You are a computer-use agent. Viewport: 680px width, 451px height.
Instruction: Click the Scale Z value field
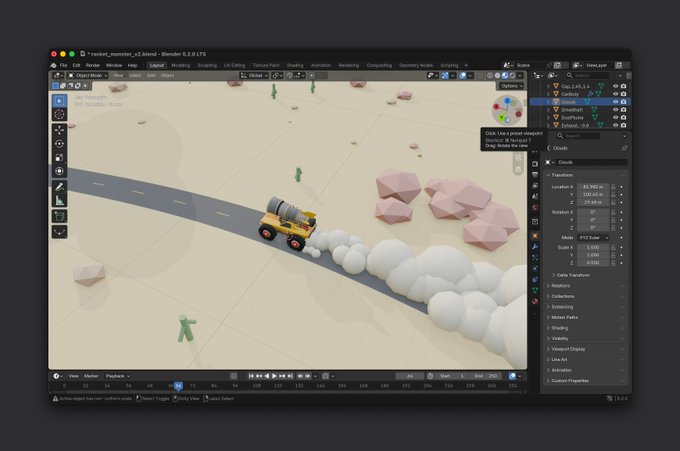pos(593,263)
